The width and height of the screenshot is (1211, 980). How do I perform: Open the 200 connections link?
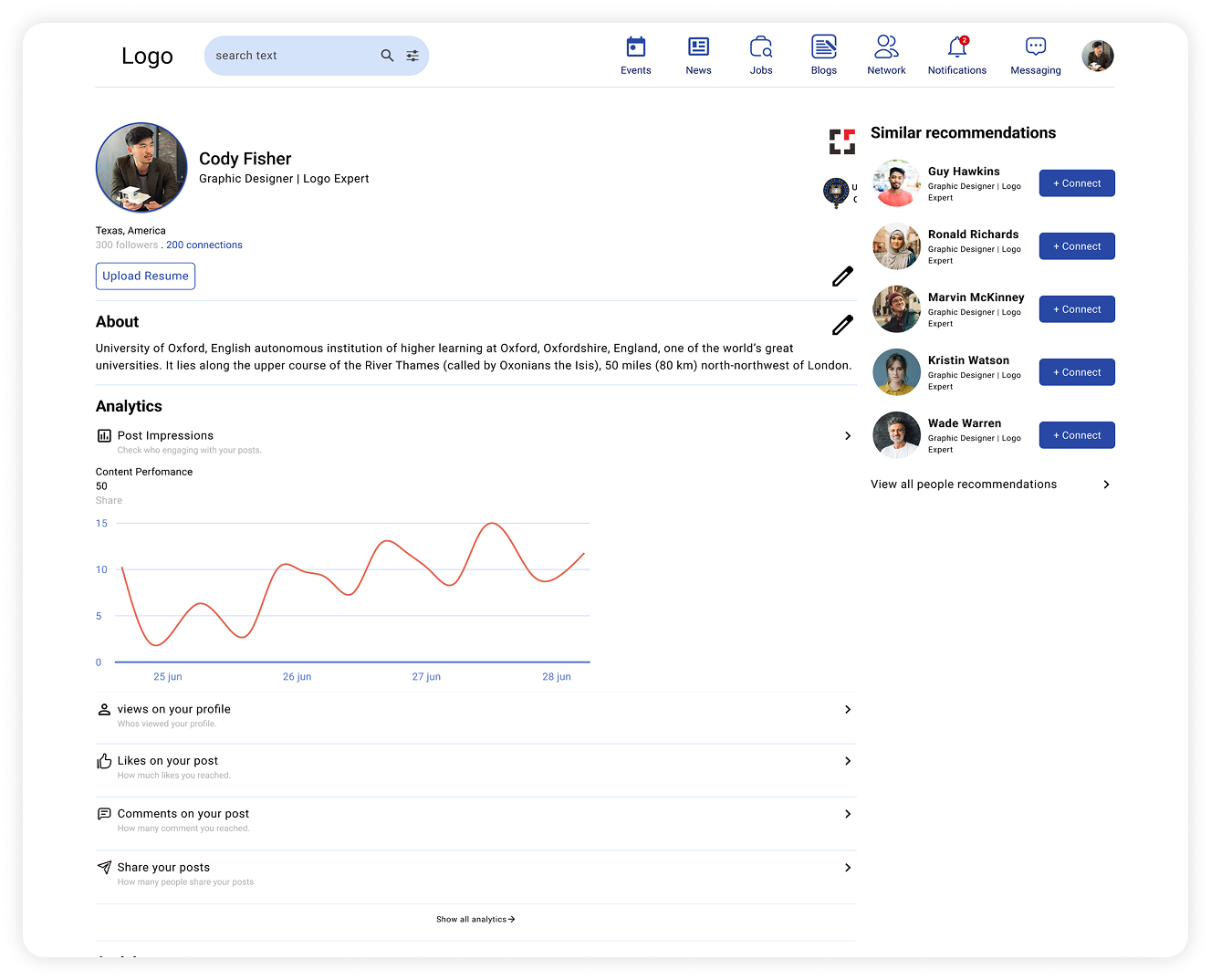pos(204,245)
